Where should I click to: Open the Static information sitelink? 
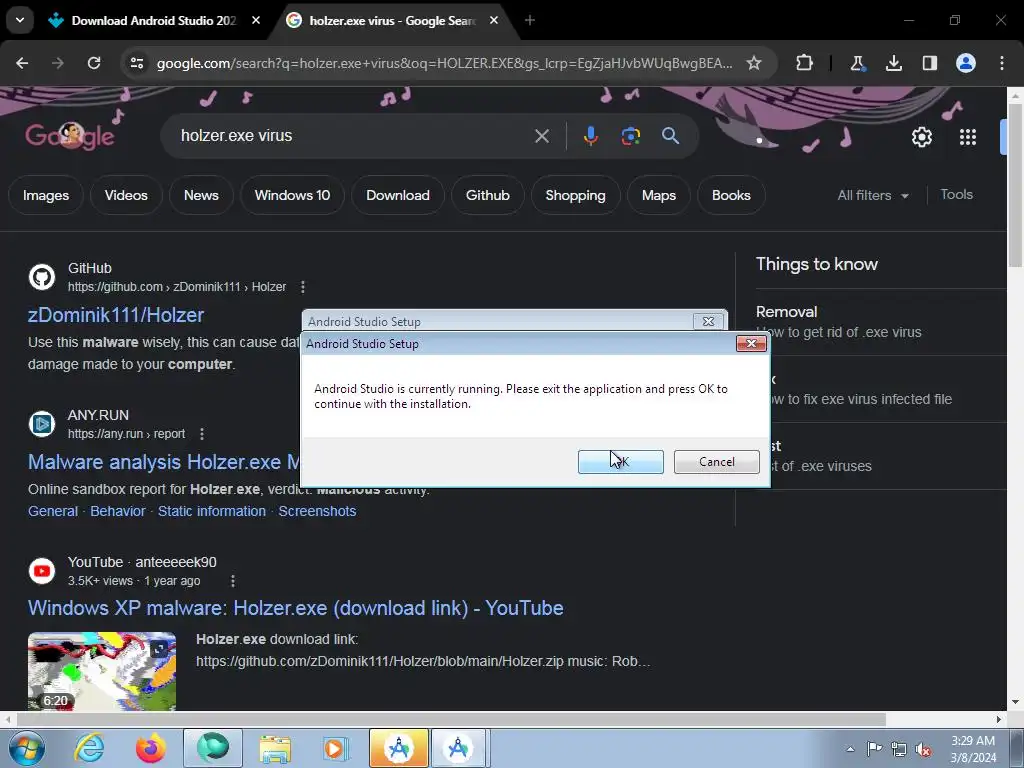coord(212,511)
